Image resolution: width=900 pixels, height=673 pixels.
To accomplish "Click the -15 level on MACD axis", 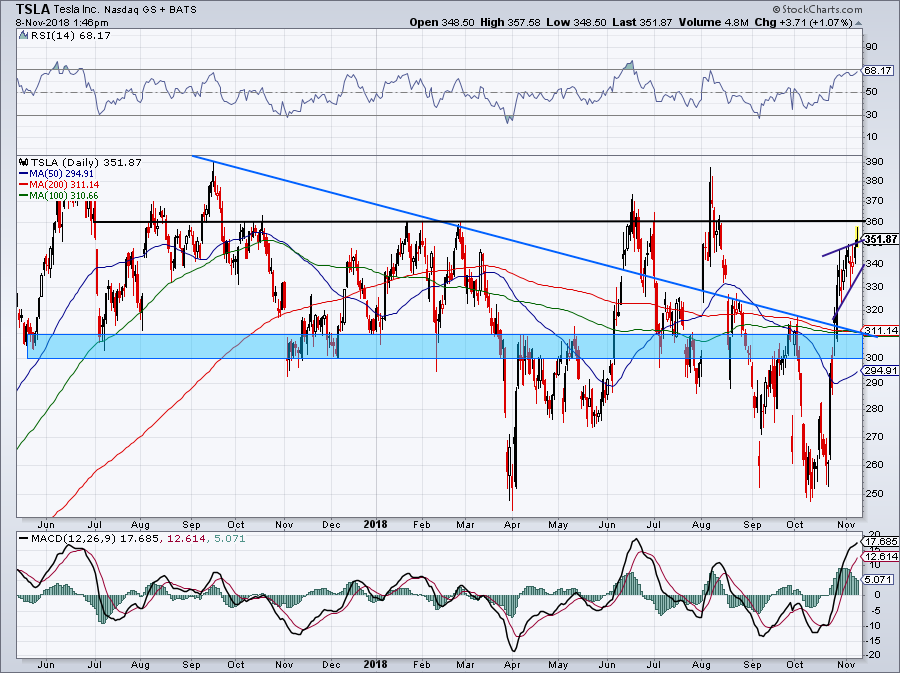I will click(x=872, y=640).
